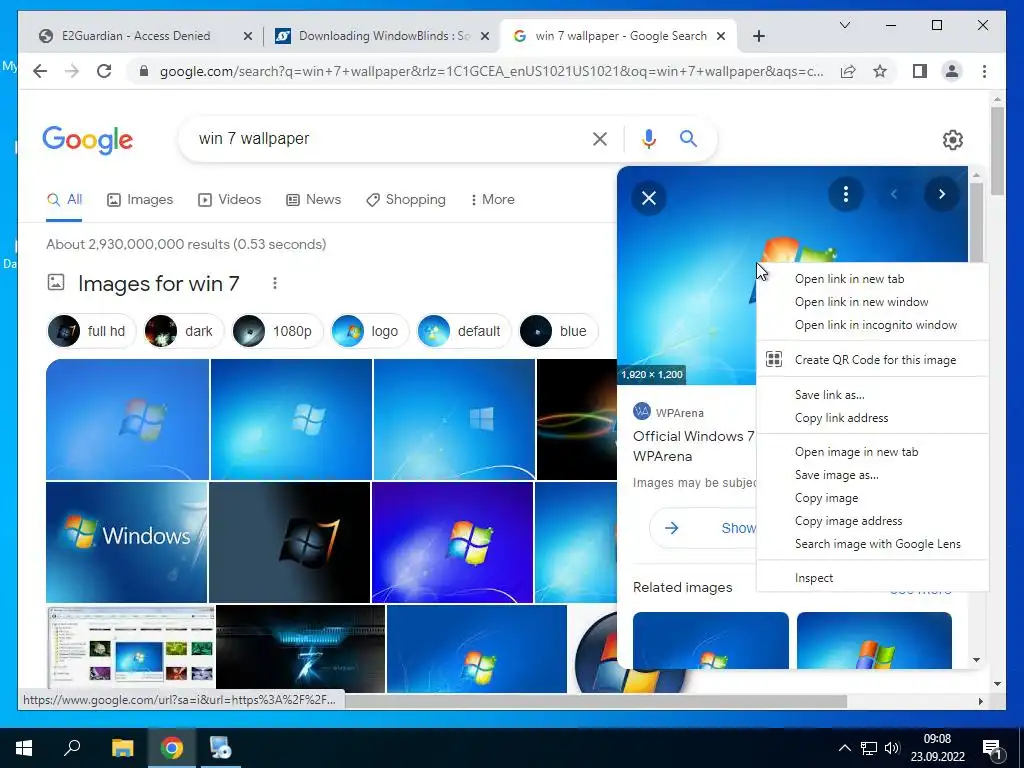The image size is (1024, 768).
Task: Choose Open link in new tab
Action: (x=872, y=279)
